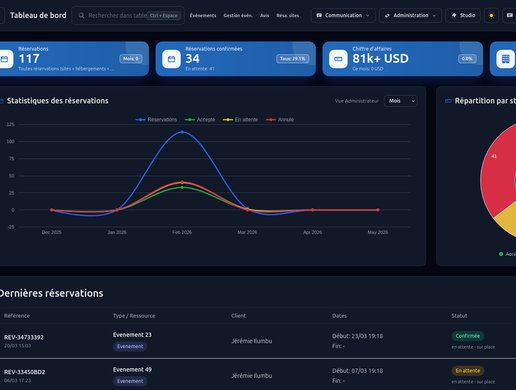The height and width of the screenshot is (390, 516).
Task: Click Jérémie Ilumbu in REV-34733392 row
Action: pyautogui.click(x=252, y=341)
